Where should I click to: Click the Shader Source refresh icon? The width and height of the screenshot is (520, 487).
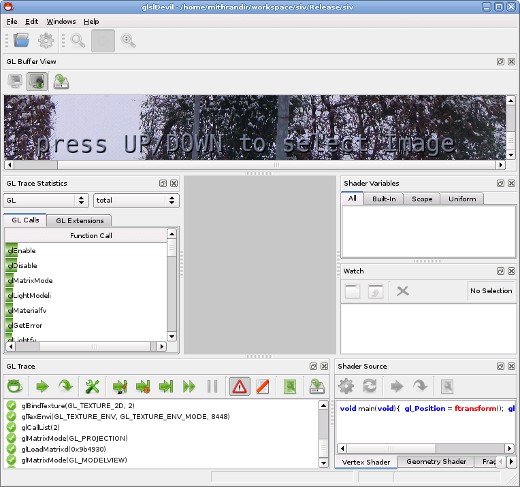tap(370, 386)
